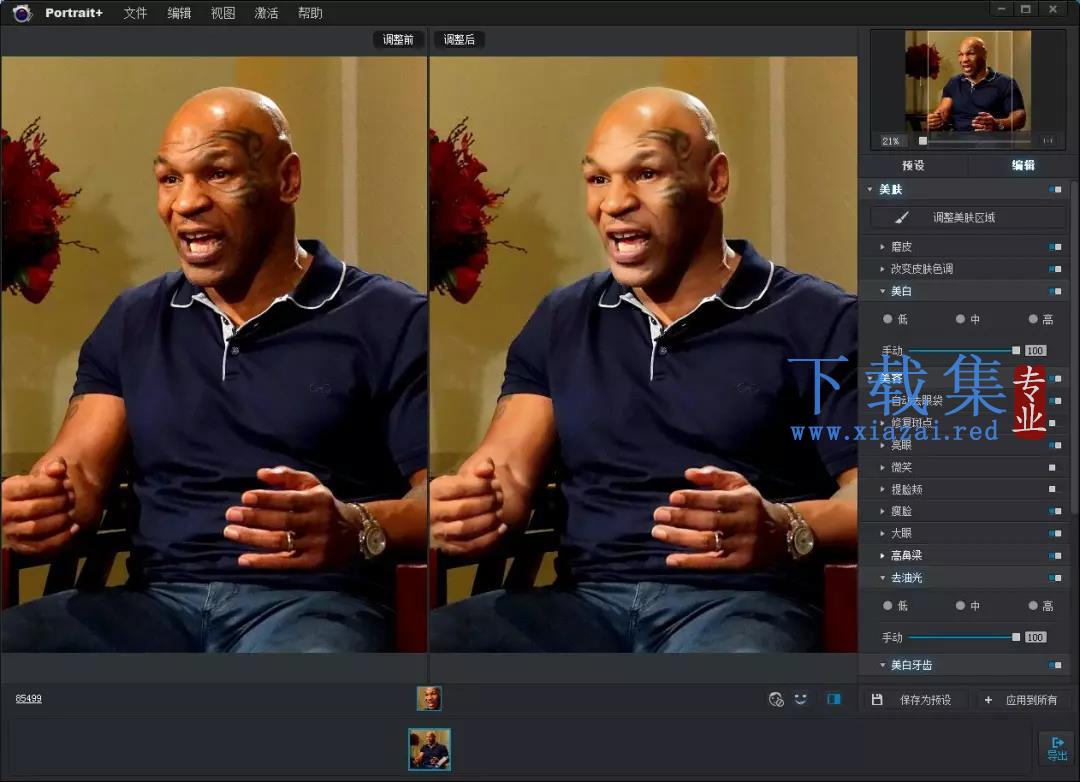Toggle the 改变皮肤色调 switch

click(x=1055, y=269)
